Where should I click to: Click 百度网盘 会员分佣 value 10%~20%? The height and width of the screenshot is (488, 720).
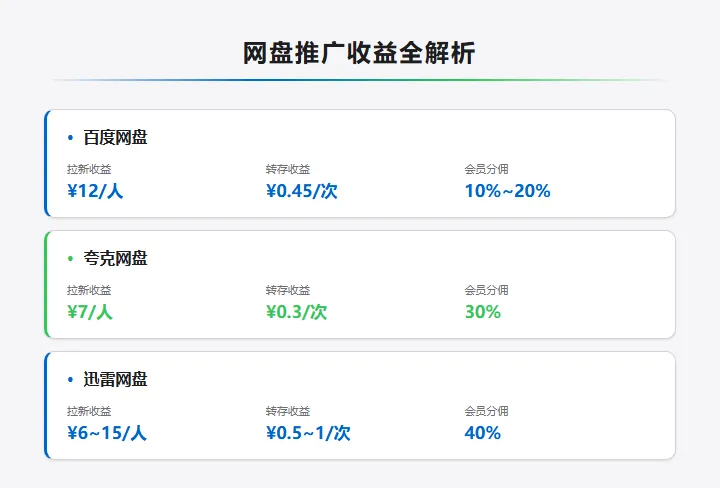tap(507, 191)
